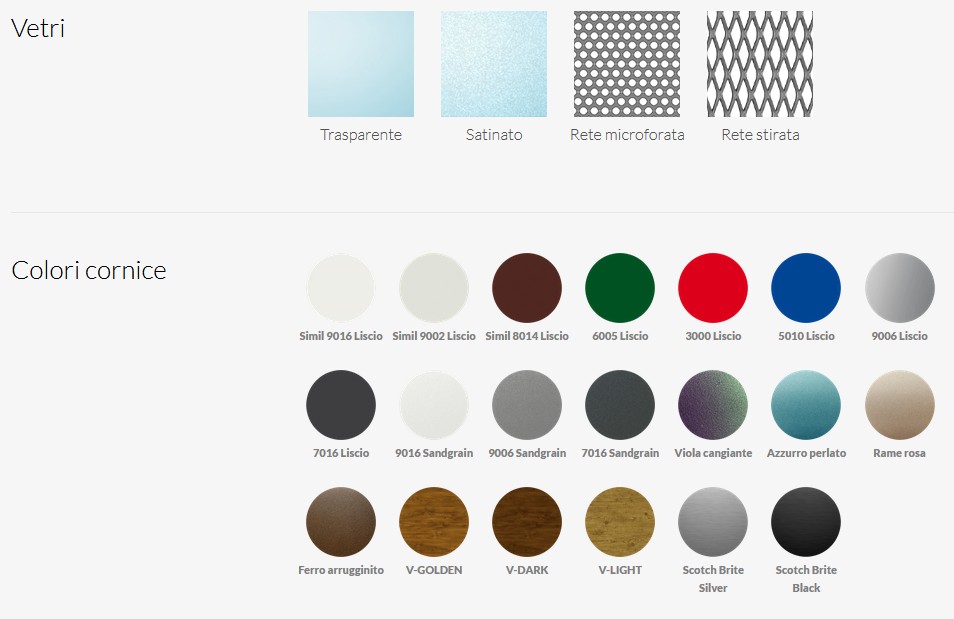Choose the Simil 9002 Liscio swatch
Screen dimensions: 954x619
[x=434, y=288]
